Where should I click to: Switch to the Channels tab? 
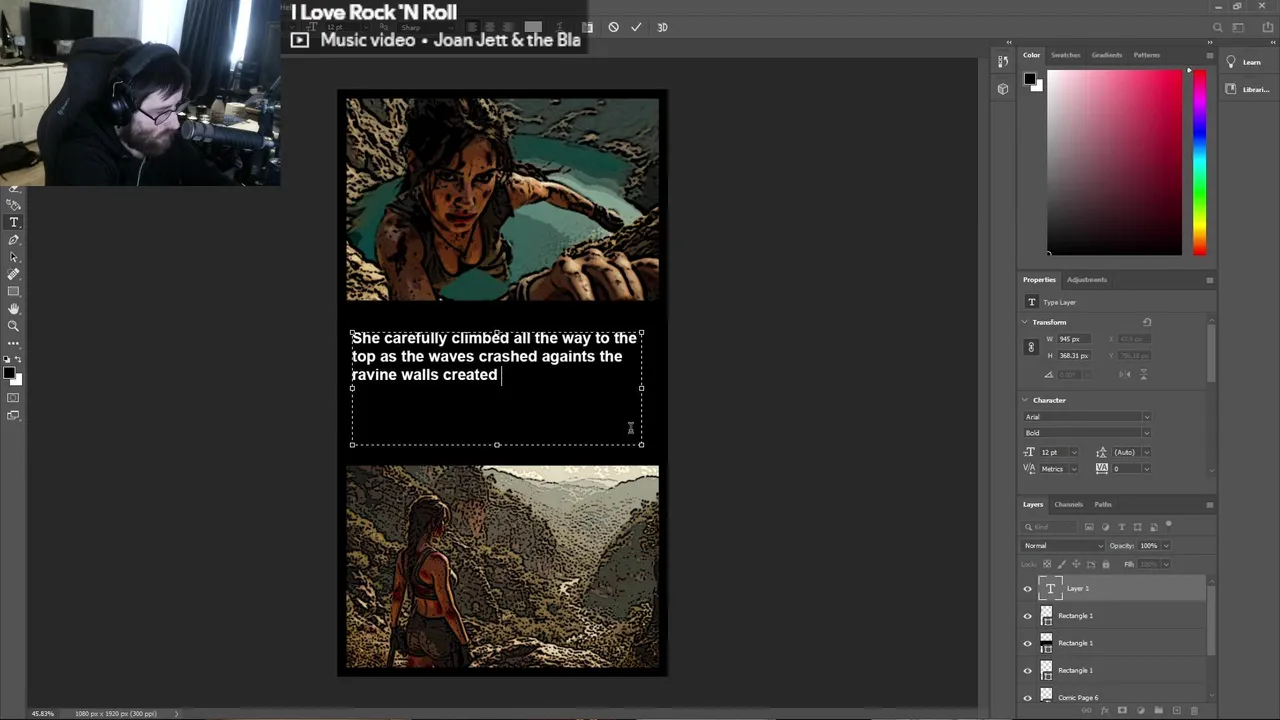[1068, 505]
